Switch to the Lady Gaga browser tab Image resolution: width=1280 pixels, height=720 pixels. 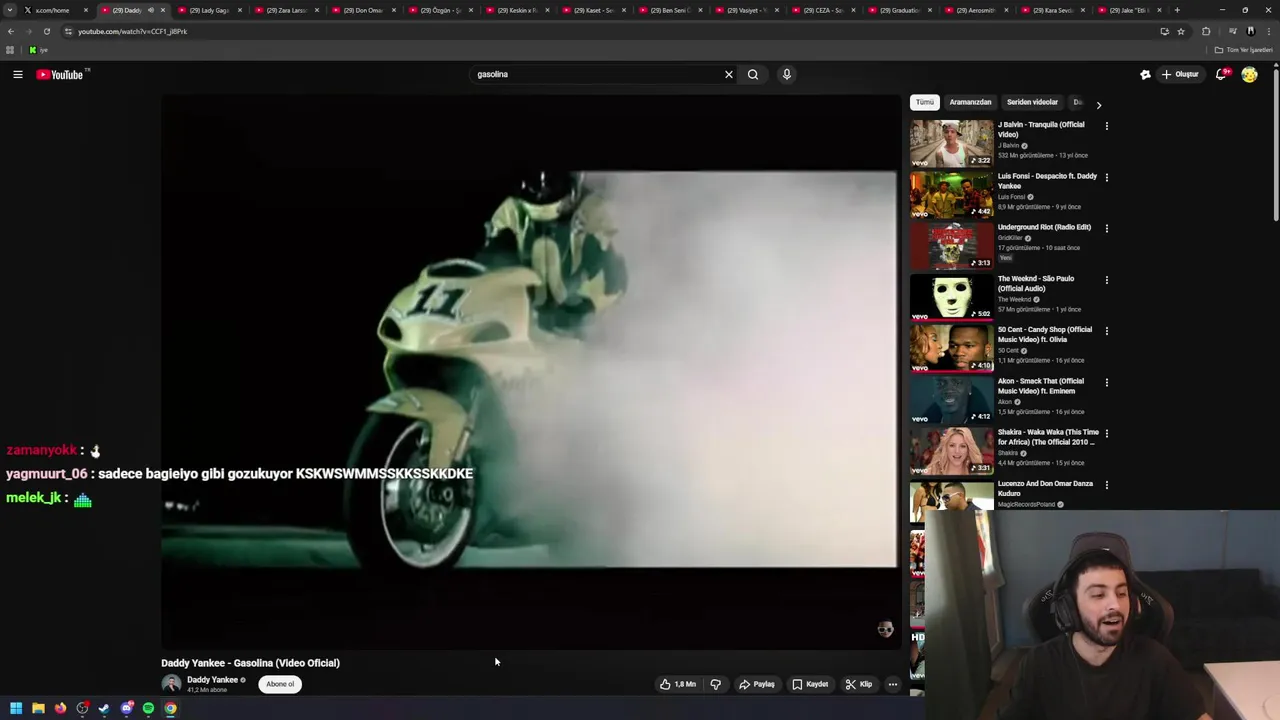tap(208, 10)
